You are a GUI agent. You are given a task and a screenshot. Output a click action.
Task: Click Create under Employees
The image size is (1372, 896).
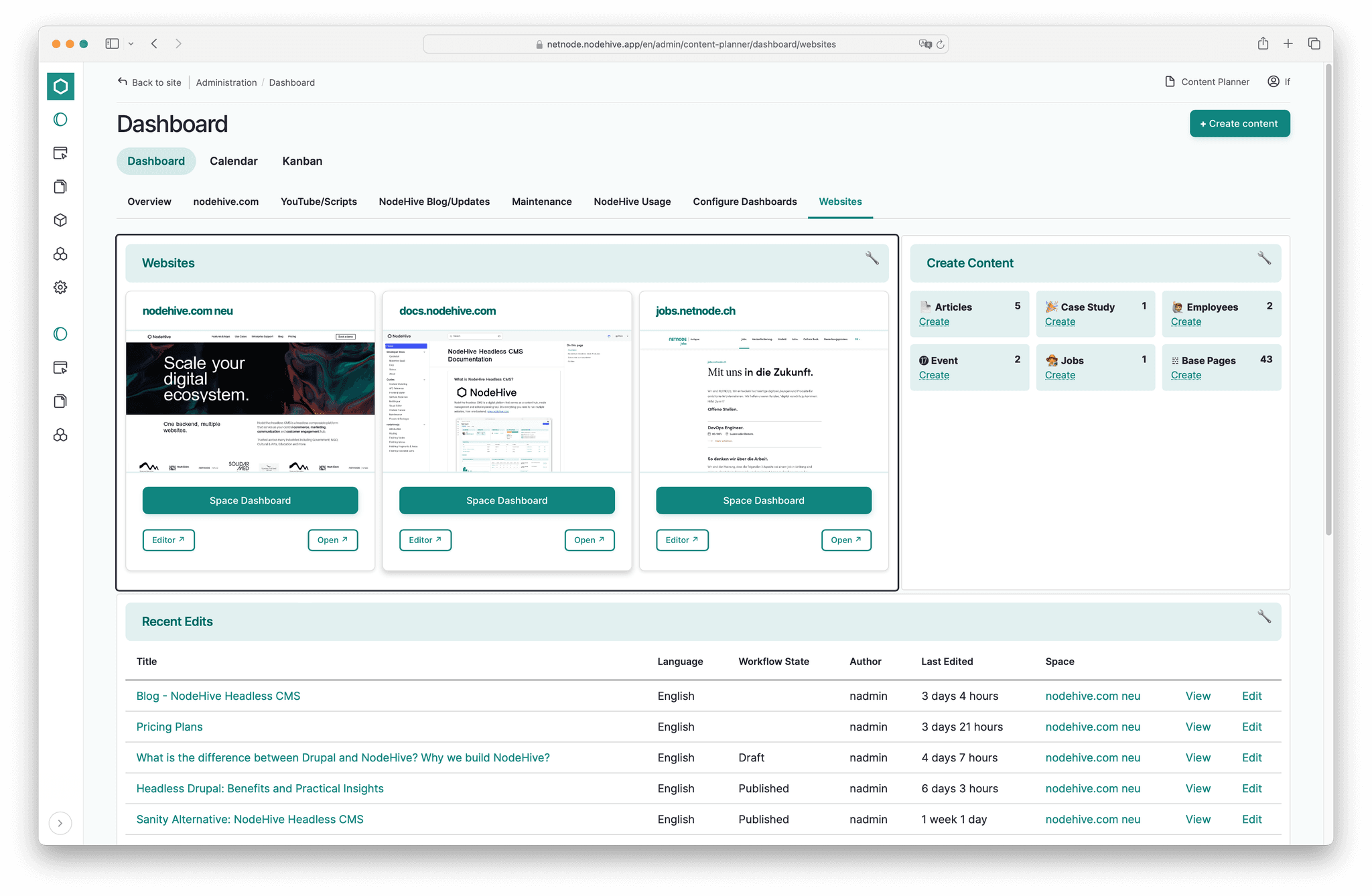click(x=1186, y=322)
